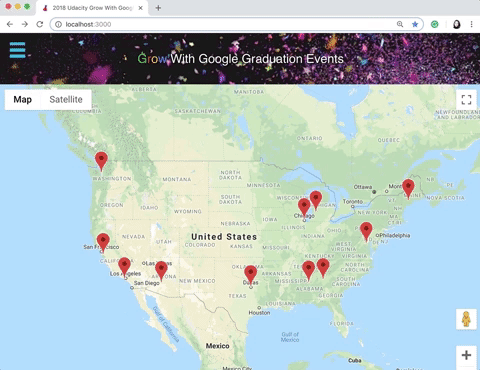This screenshot has height=370, width=480.
Task: Open the hamburger menu in header
Action: click(x=17, y=50)
